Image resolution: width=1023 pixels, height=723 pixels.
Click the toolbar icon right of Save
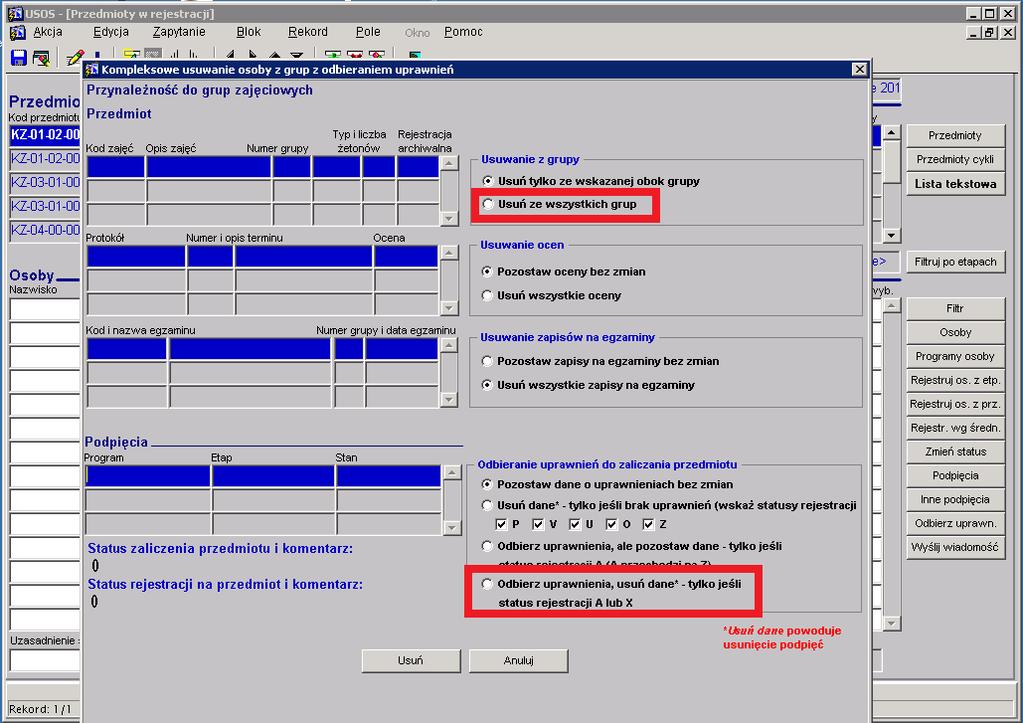tap(41, 58)
